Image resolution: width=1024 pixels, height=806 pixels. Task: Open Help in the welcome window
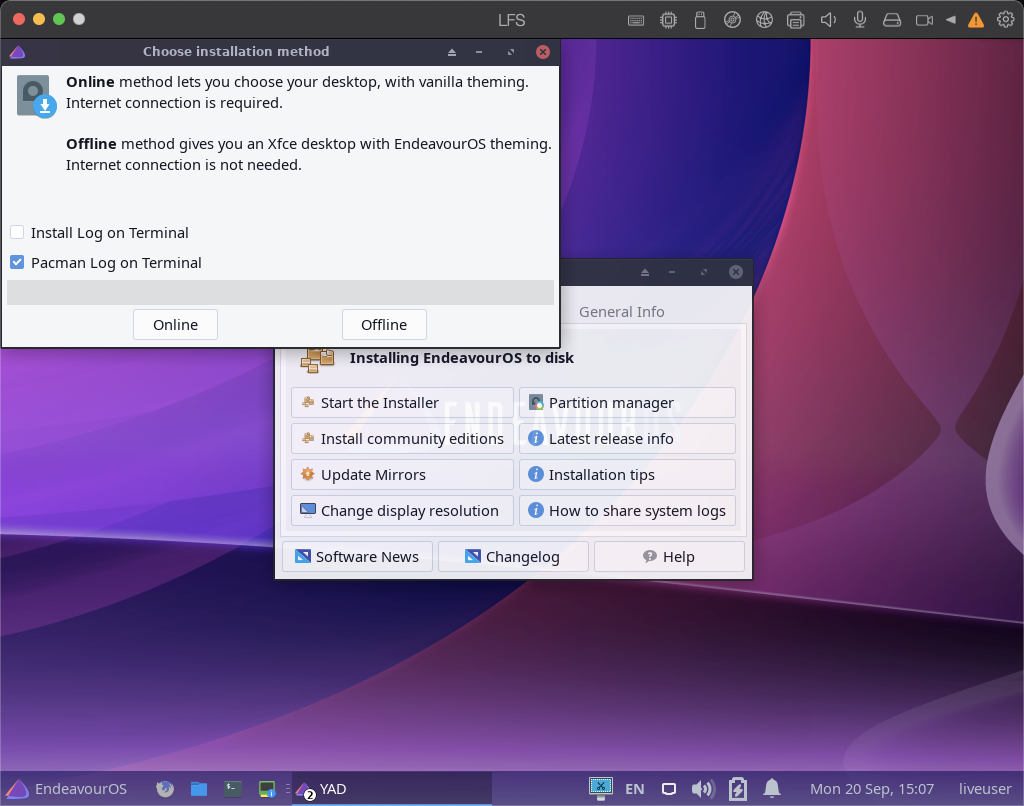coord(669,556)
